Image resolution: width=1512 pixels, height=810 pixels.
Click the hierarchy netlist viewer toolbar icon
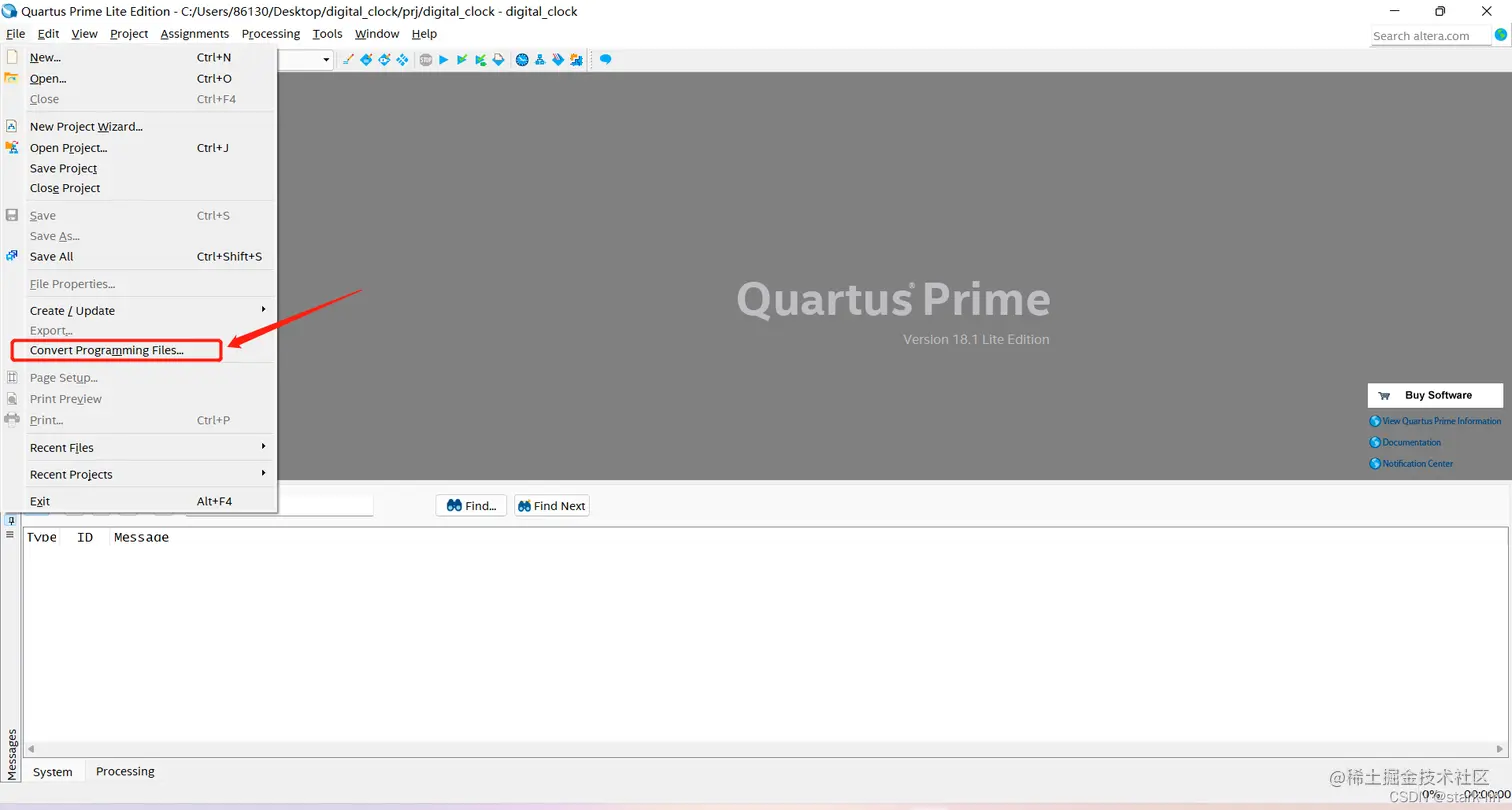(540, 60)
